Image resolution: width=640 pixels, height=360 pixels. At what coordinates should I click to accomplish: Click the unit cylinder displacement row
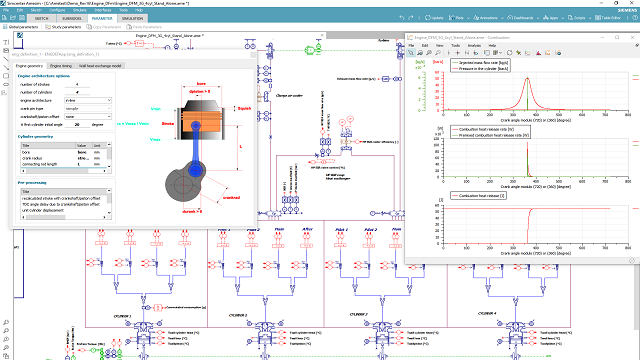click(x=63, y=210)
